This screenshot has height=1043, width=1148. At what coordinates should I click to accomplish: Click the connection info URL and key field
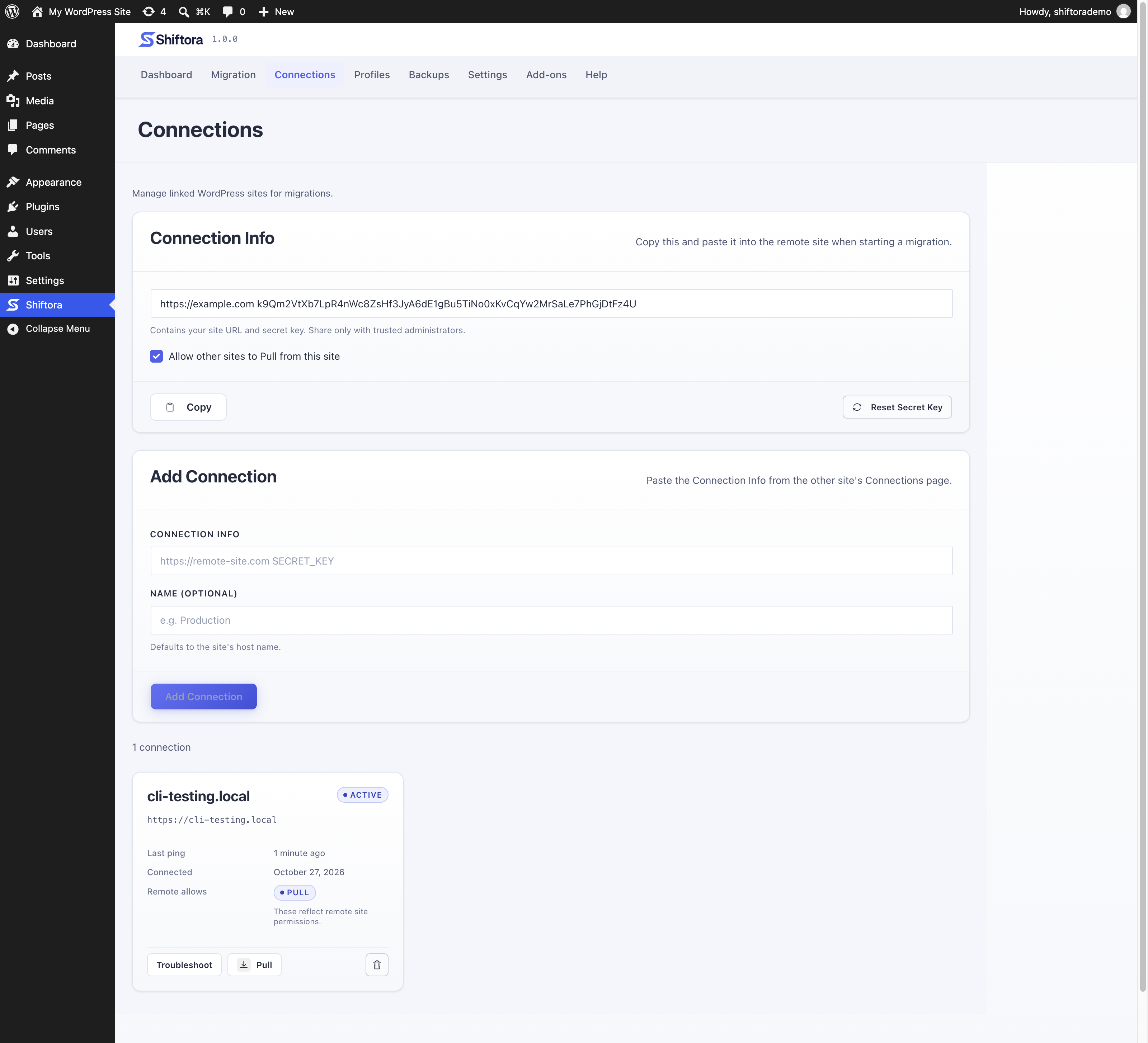pyautogui.click(x=551, y=303)
